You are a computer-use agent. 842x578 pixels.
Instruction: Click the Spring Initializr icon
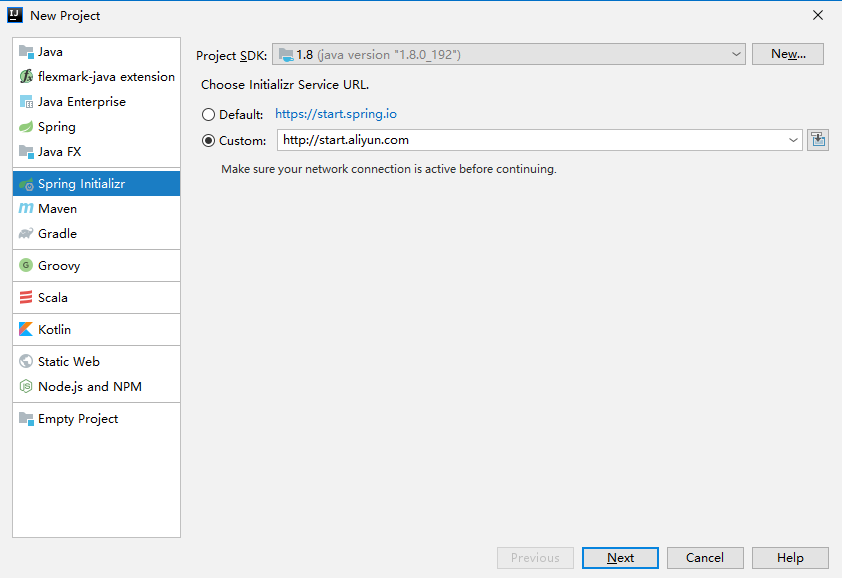click(26, 184)
